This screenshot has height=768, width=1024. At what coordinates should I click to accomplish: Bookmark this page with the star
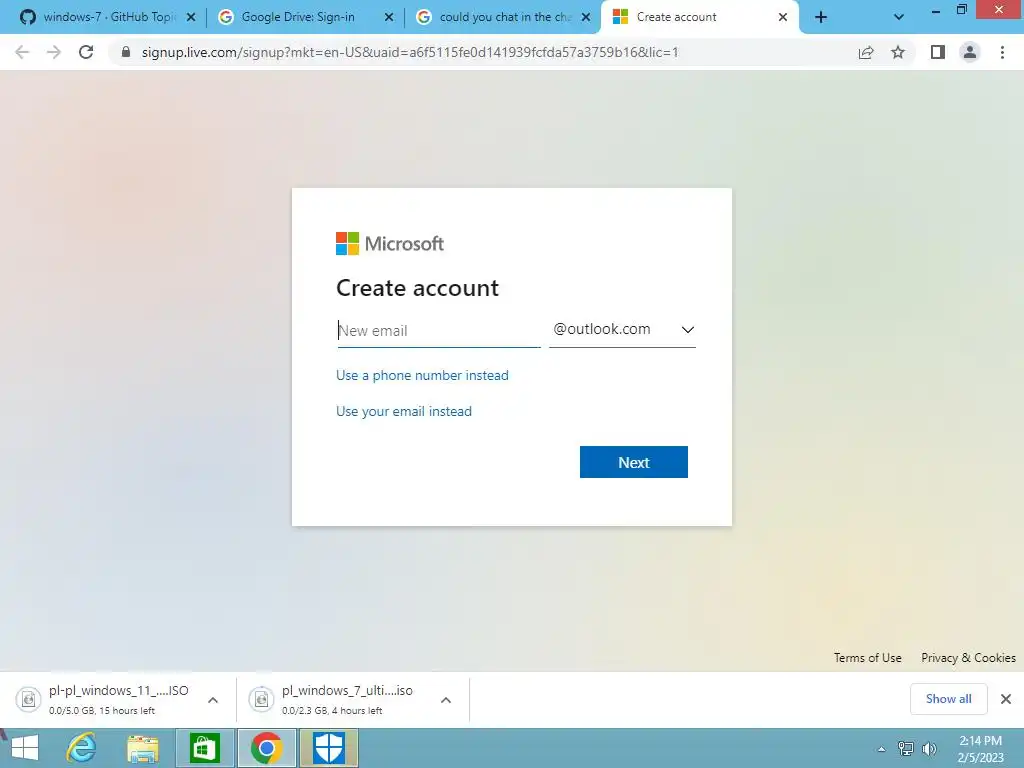[x=898, y=52]
